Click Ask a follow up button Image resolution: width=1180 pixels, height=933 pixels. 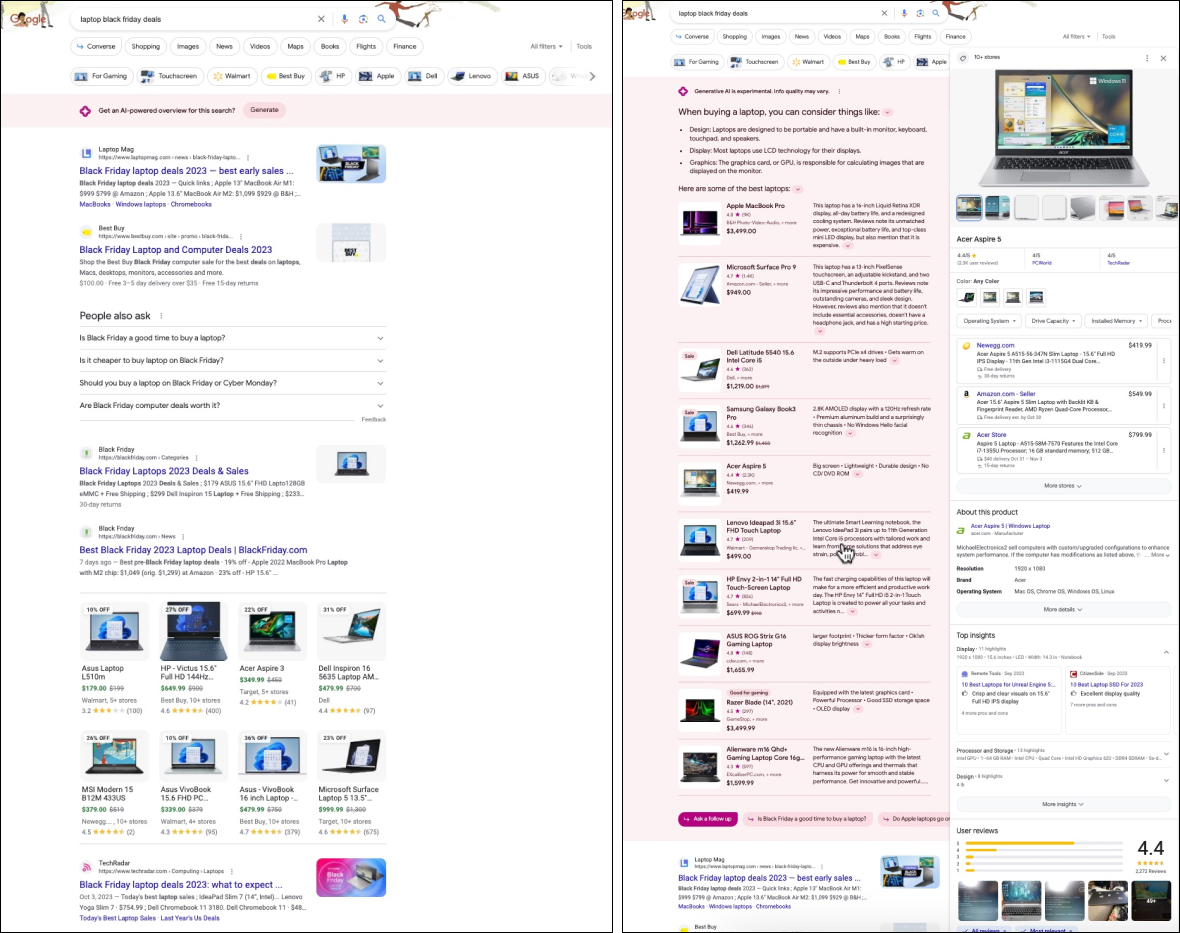pyautogui.click(x=707, y=819)
